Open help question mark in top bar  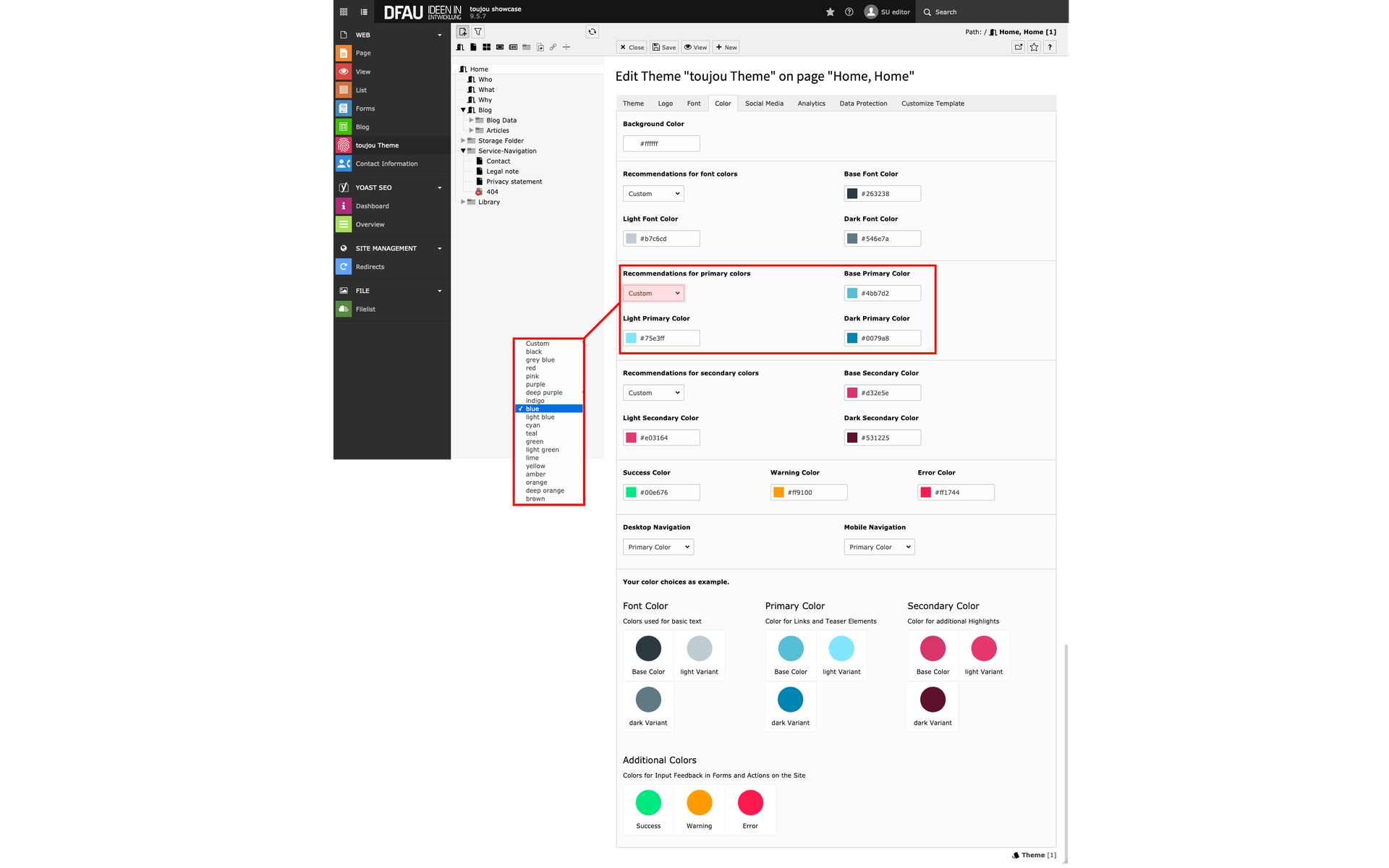[x=849, y=12]
